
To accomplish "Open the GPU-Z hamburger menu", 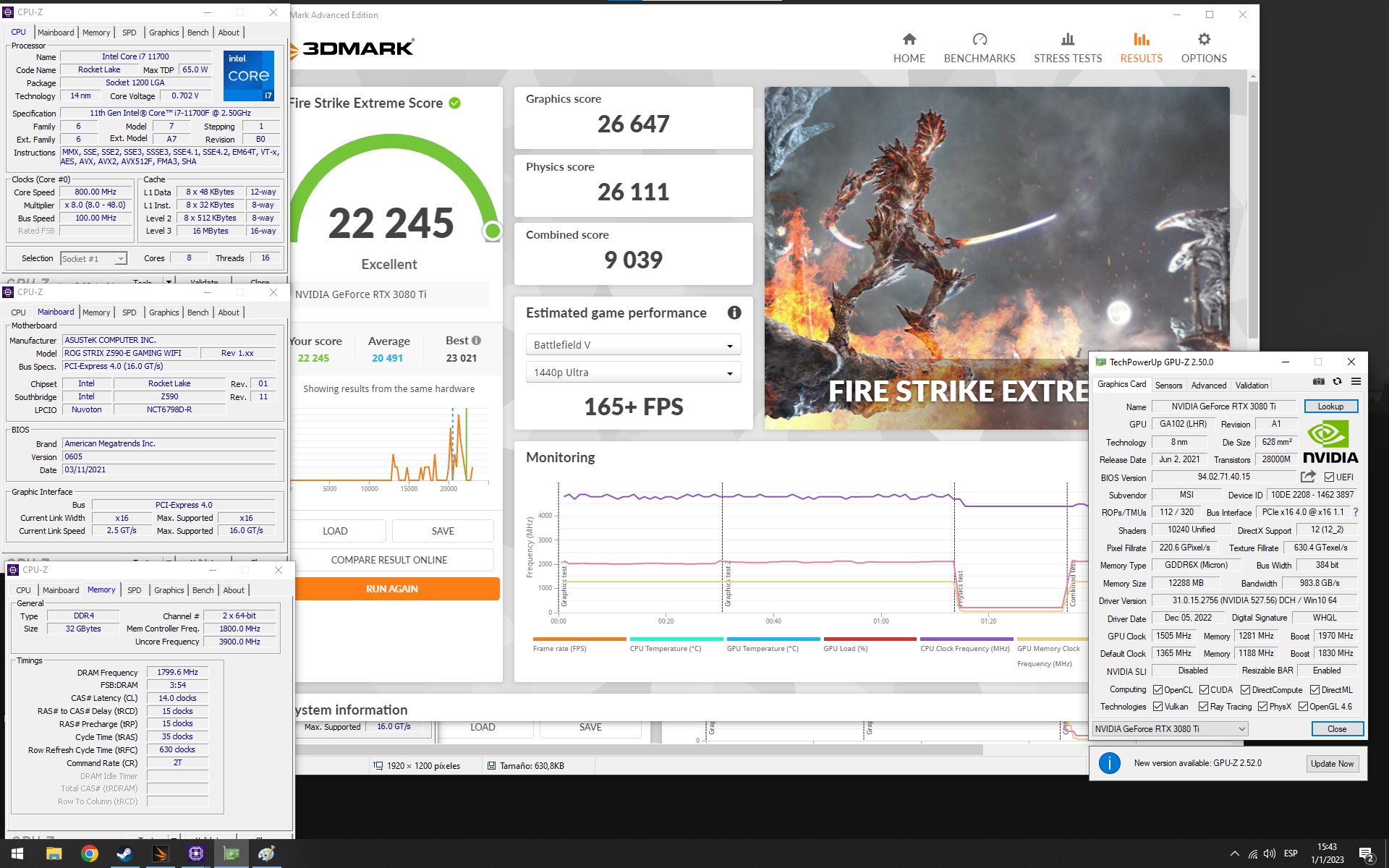I will pyautogui.click(x=1356, y=381).
